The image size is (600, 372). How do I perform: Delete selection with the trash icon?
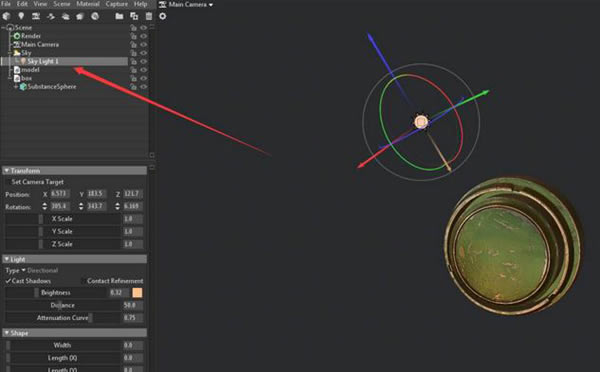pos(148,16)
